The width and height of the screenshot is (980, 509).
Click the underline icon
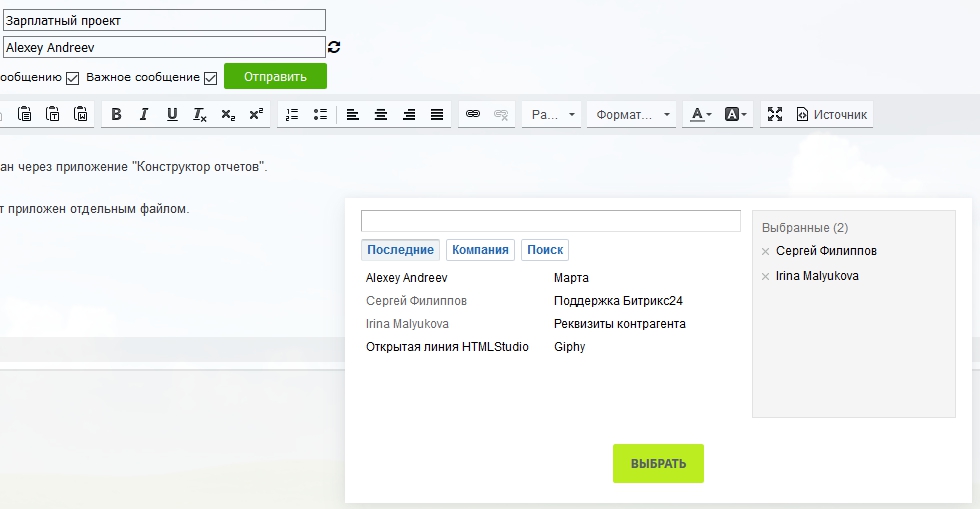click(172, 115)
